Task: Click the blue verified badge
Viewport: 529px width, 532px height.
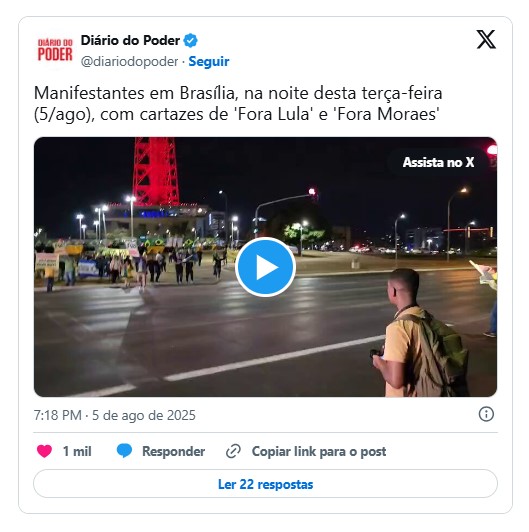Action: 190,41
